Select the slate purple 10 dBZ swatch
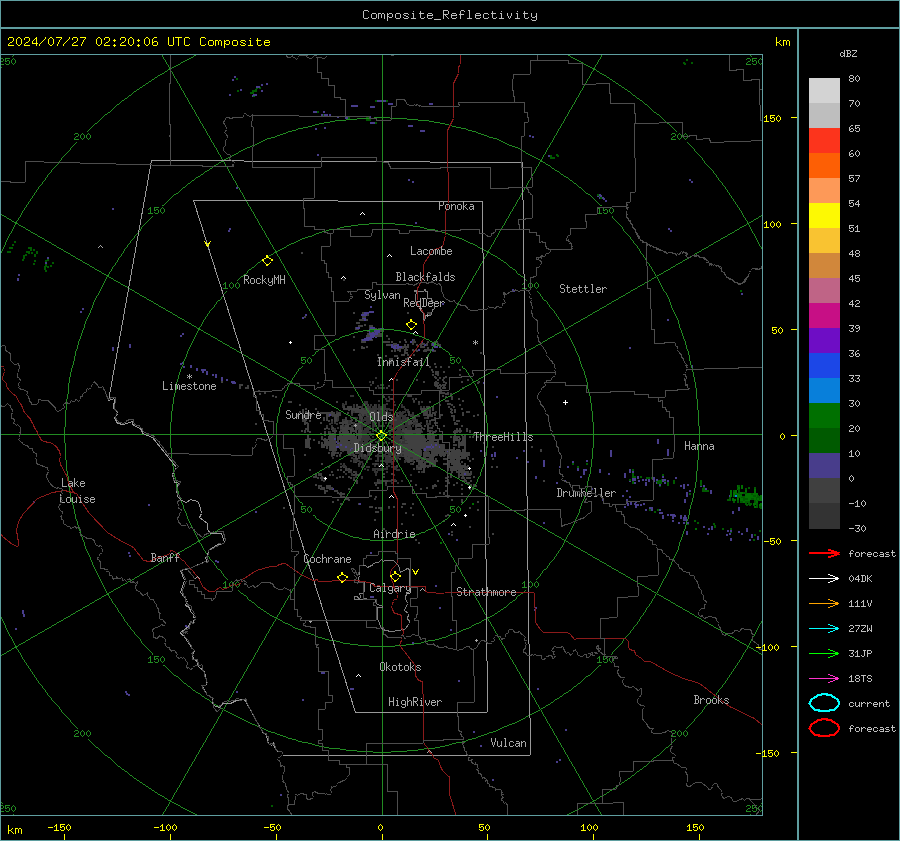Screen dimensions: 900x841 [x=824, y=465]
